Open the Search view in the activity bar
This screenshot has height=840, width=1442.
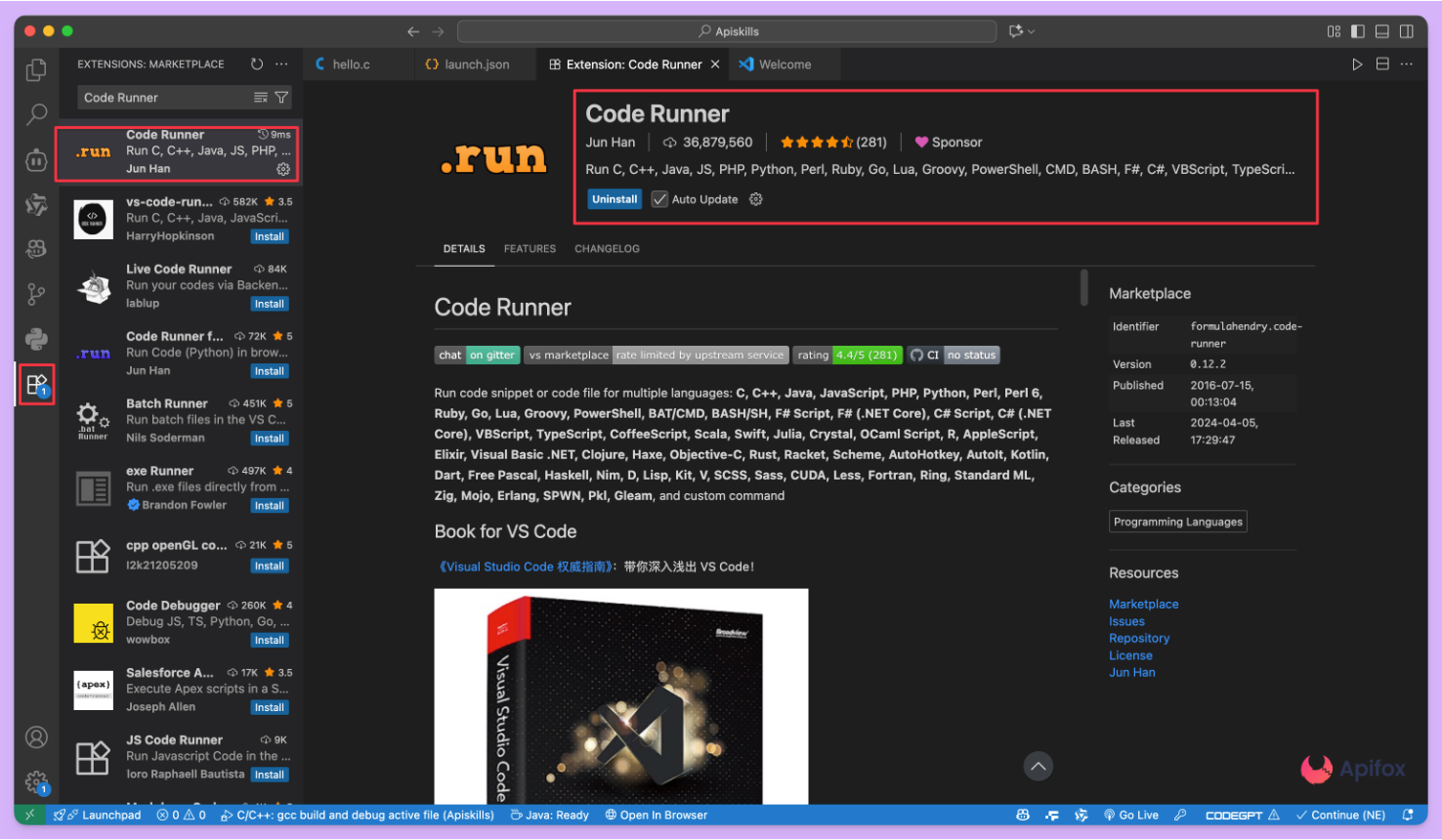[36, 114]
